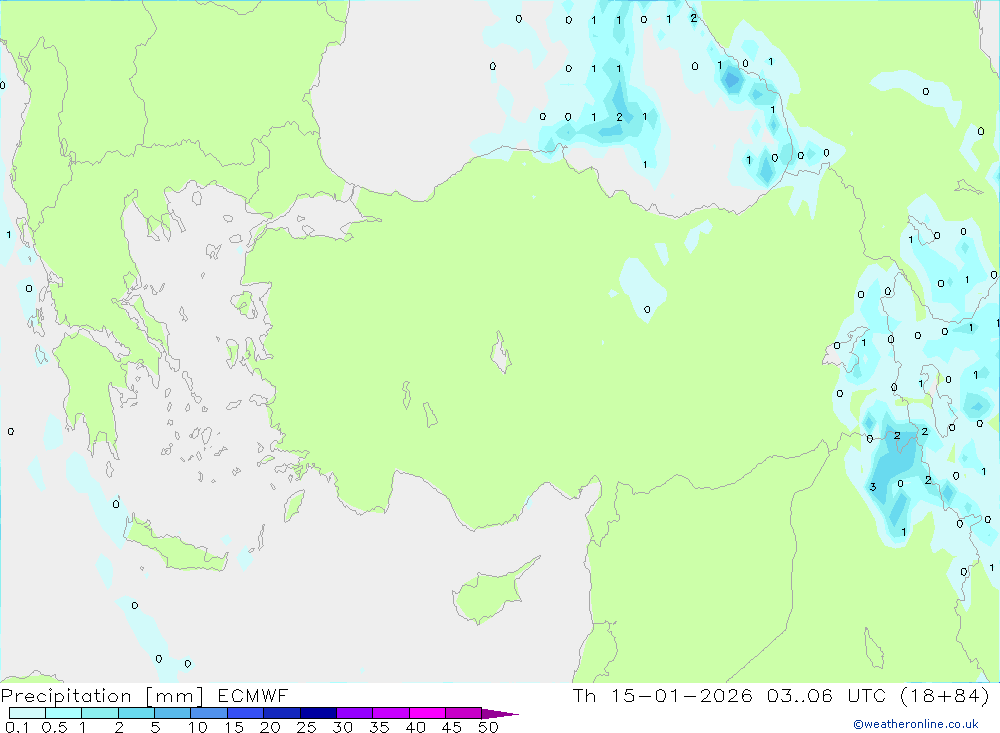The width and height of the screenshot is (1000, 733).
Task: Click the day abbreviation Th
Action: point(584,695)
